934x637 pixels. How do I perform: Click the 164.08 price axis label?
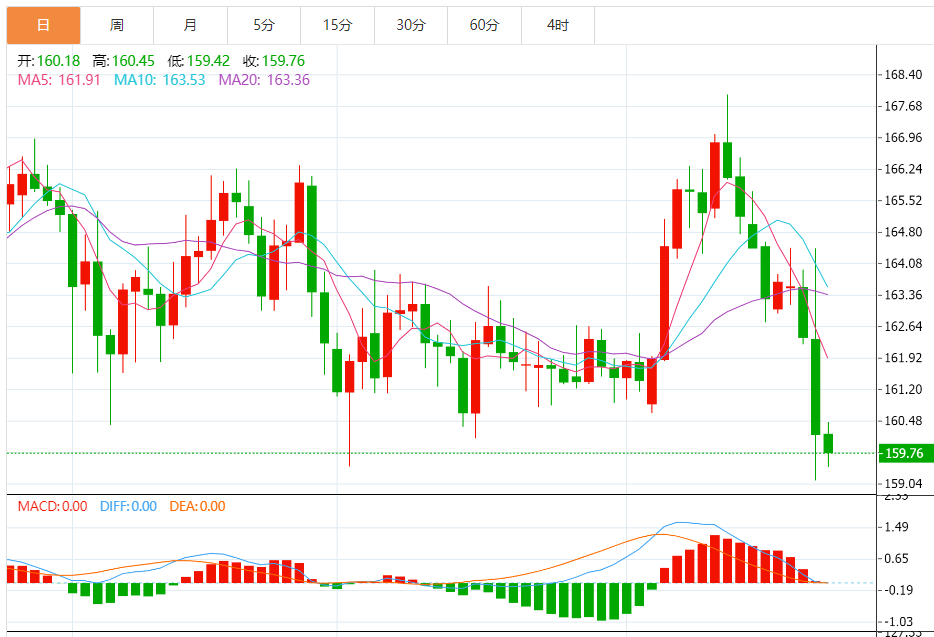click(x=903, y=263)
